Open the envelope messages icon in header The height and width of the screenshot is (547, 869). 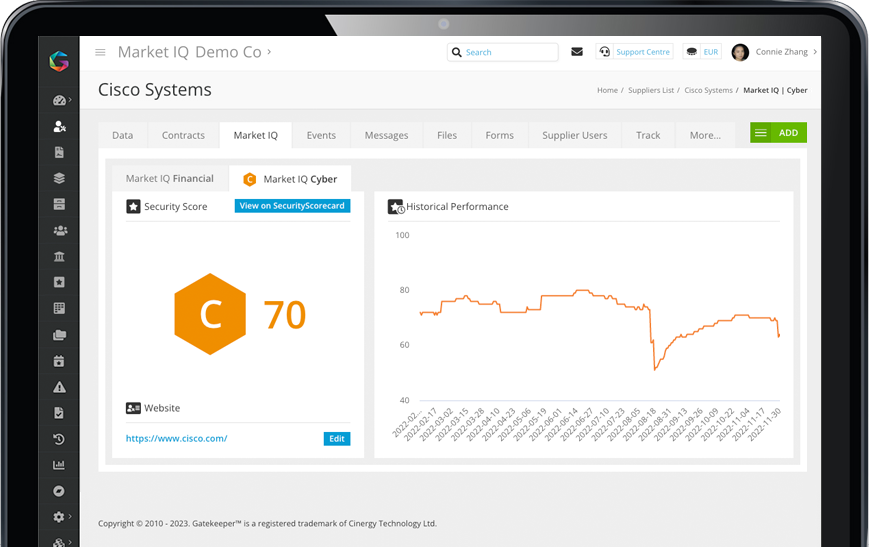577,52
